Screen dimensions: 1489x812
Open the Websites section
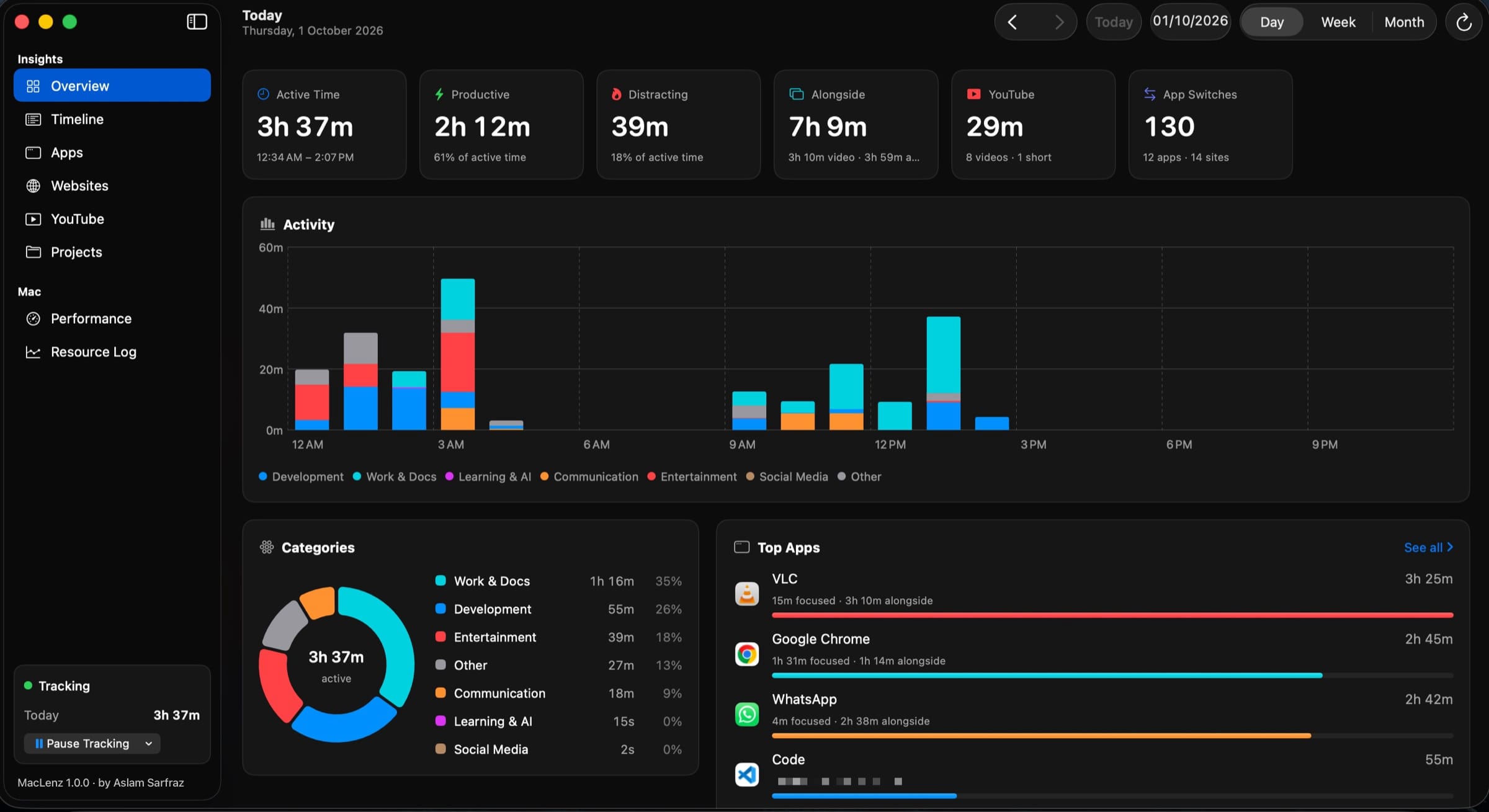112,185
